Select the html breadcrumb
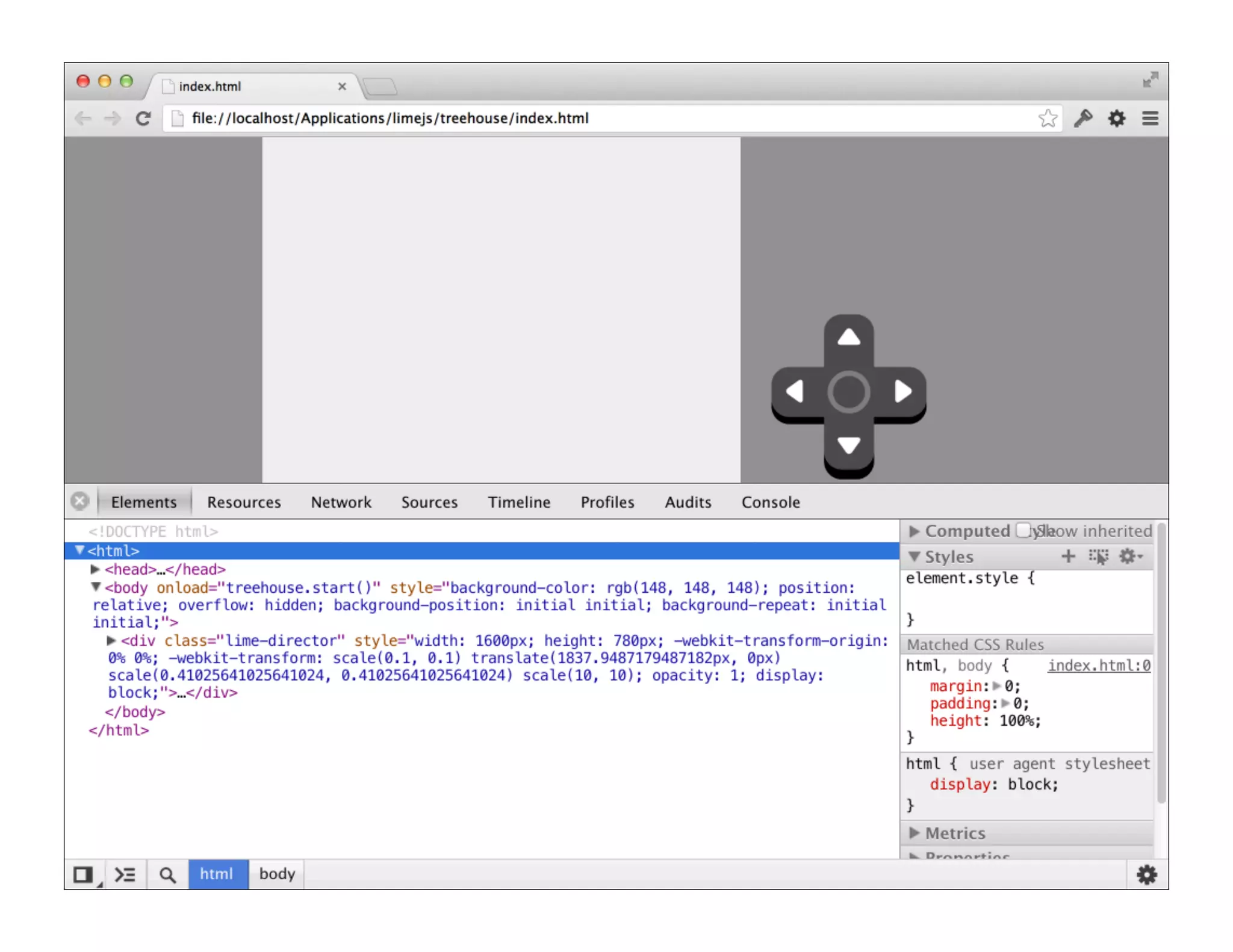 tap(217, 874)
